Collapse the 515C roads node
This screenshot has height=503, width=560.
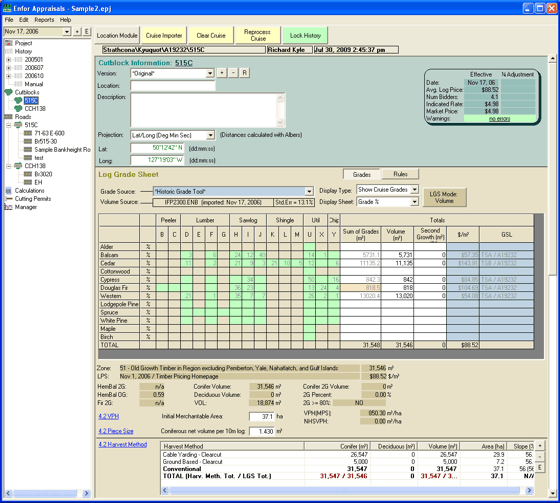click(9, 125)
